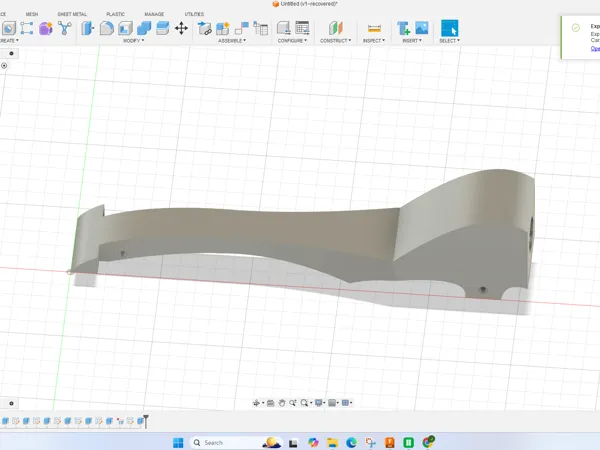Select the Create Form purple box icon
600x450 pixels.
click(x=46, y=28)
